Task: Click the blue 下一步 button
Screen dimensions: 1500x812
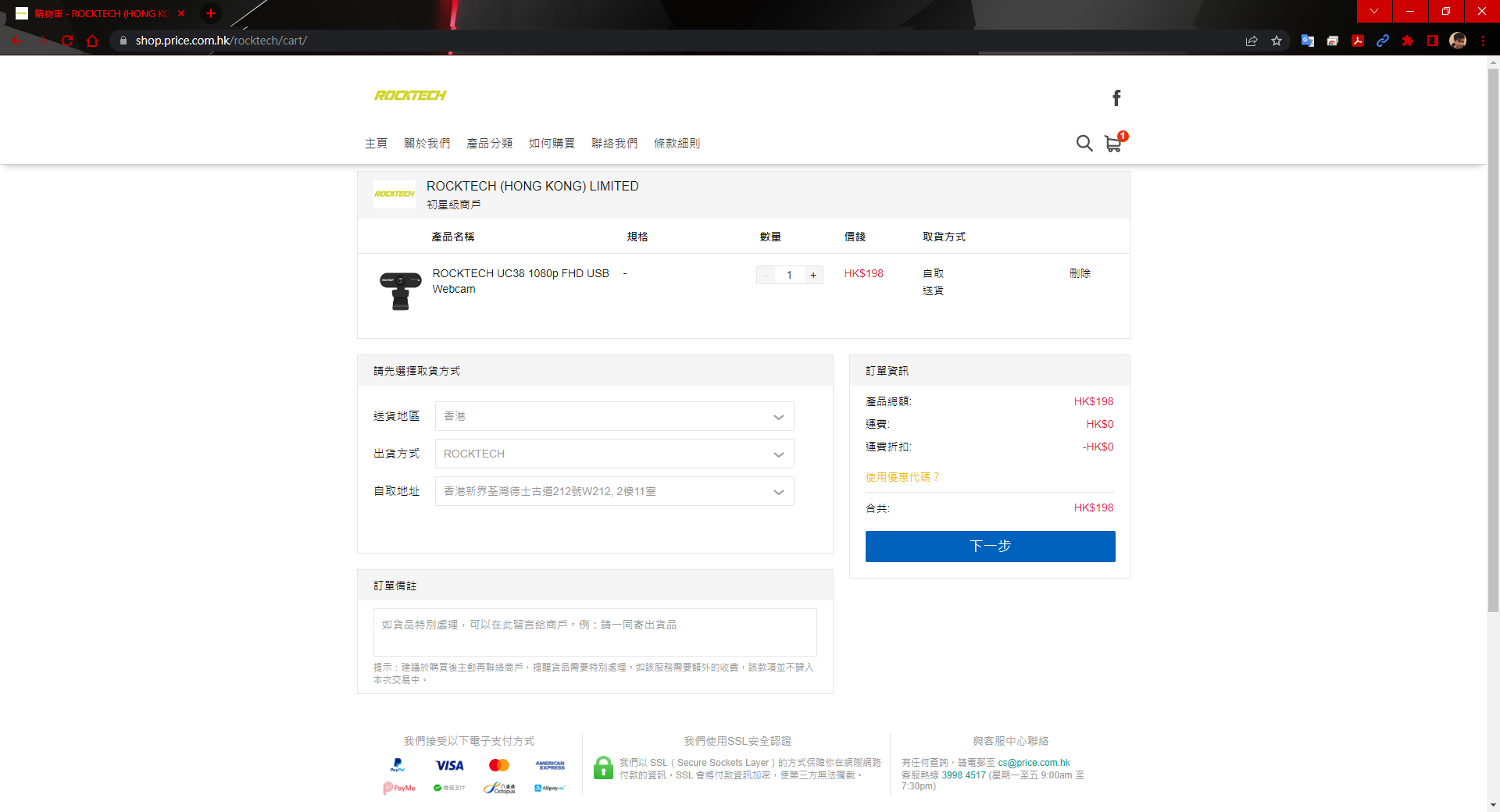Action: [x=990, y=547]
